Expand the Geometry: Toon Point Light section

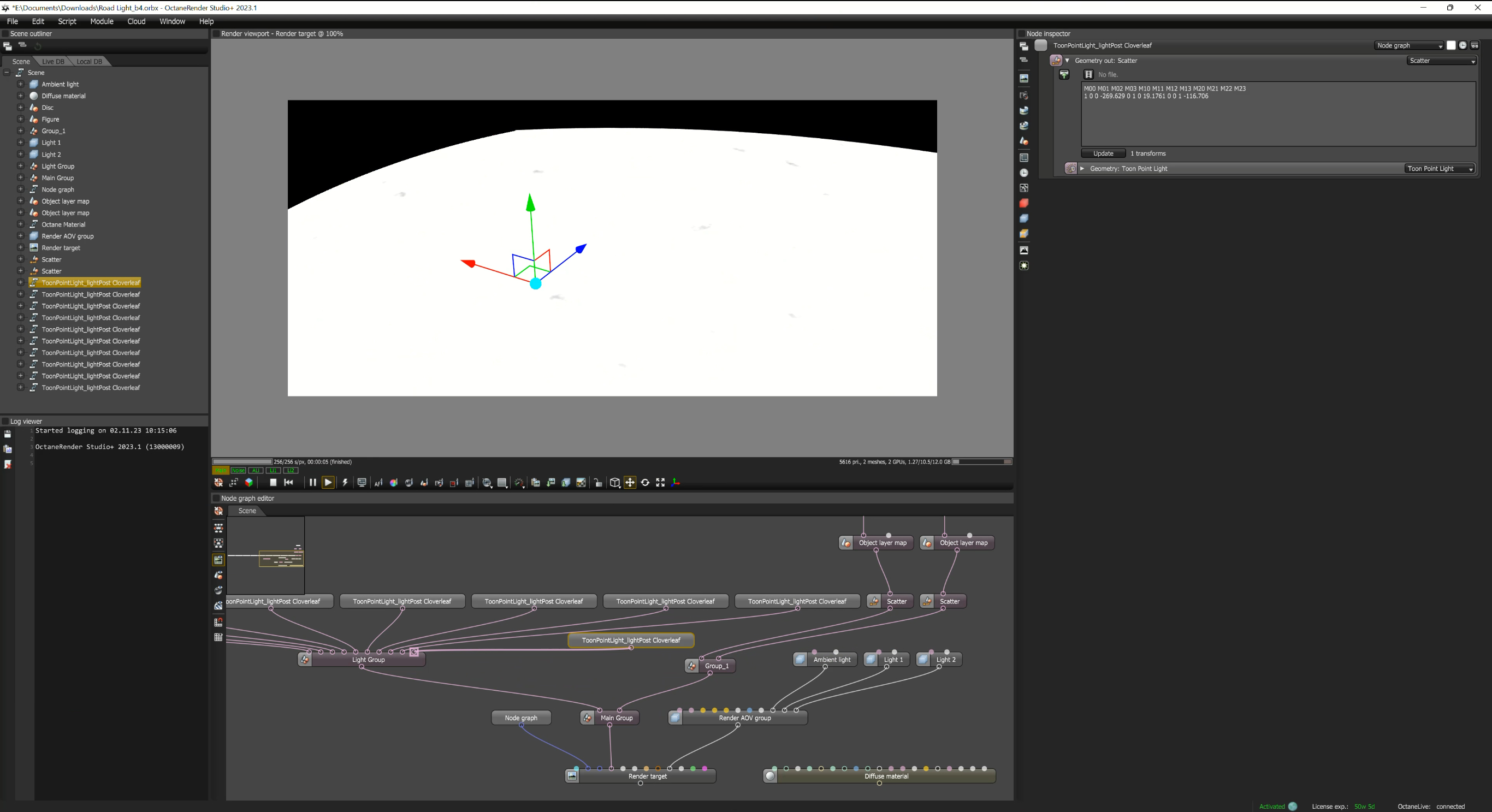tap(1082, 169)
